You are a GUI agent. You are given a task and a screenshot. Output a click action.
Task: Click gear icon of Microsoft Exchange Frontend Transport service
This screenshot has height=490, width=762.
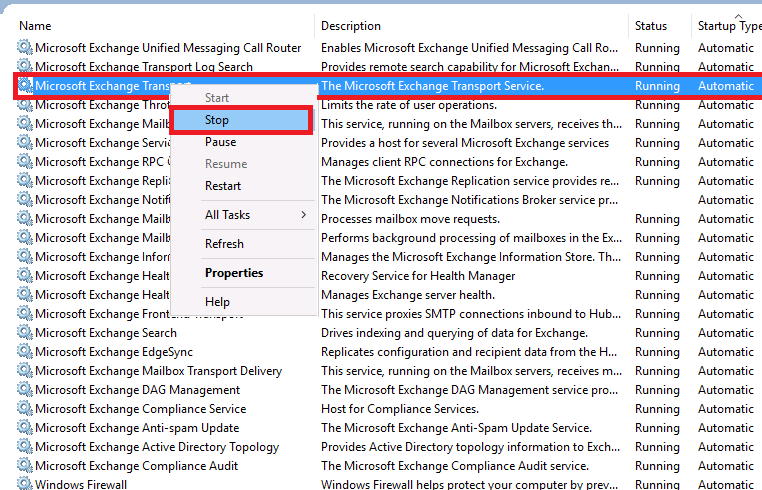point(24,314)
